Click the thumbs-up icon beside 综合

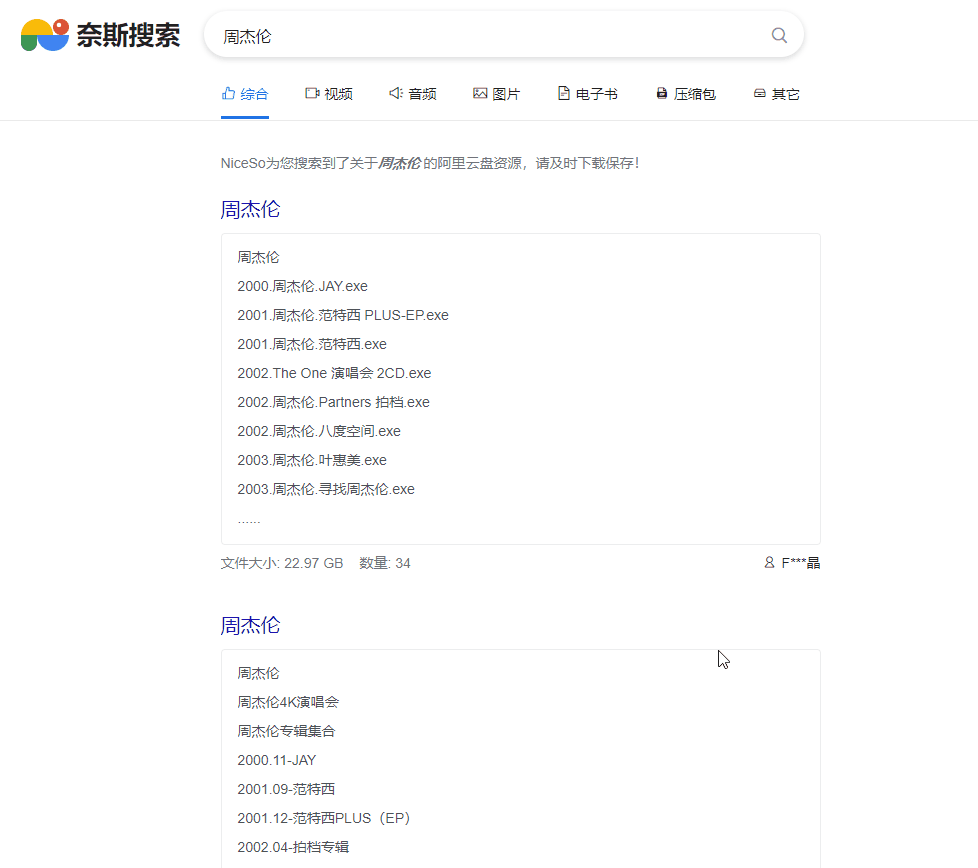pos(228,94)
